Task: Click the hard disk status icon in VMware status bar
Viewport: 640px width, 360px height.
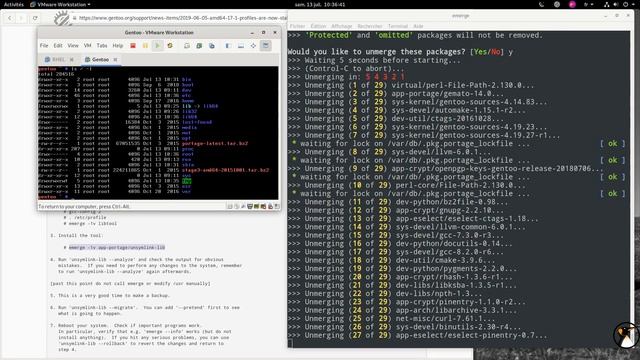Action: tap(230, 207)
